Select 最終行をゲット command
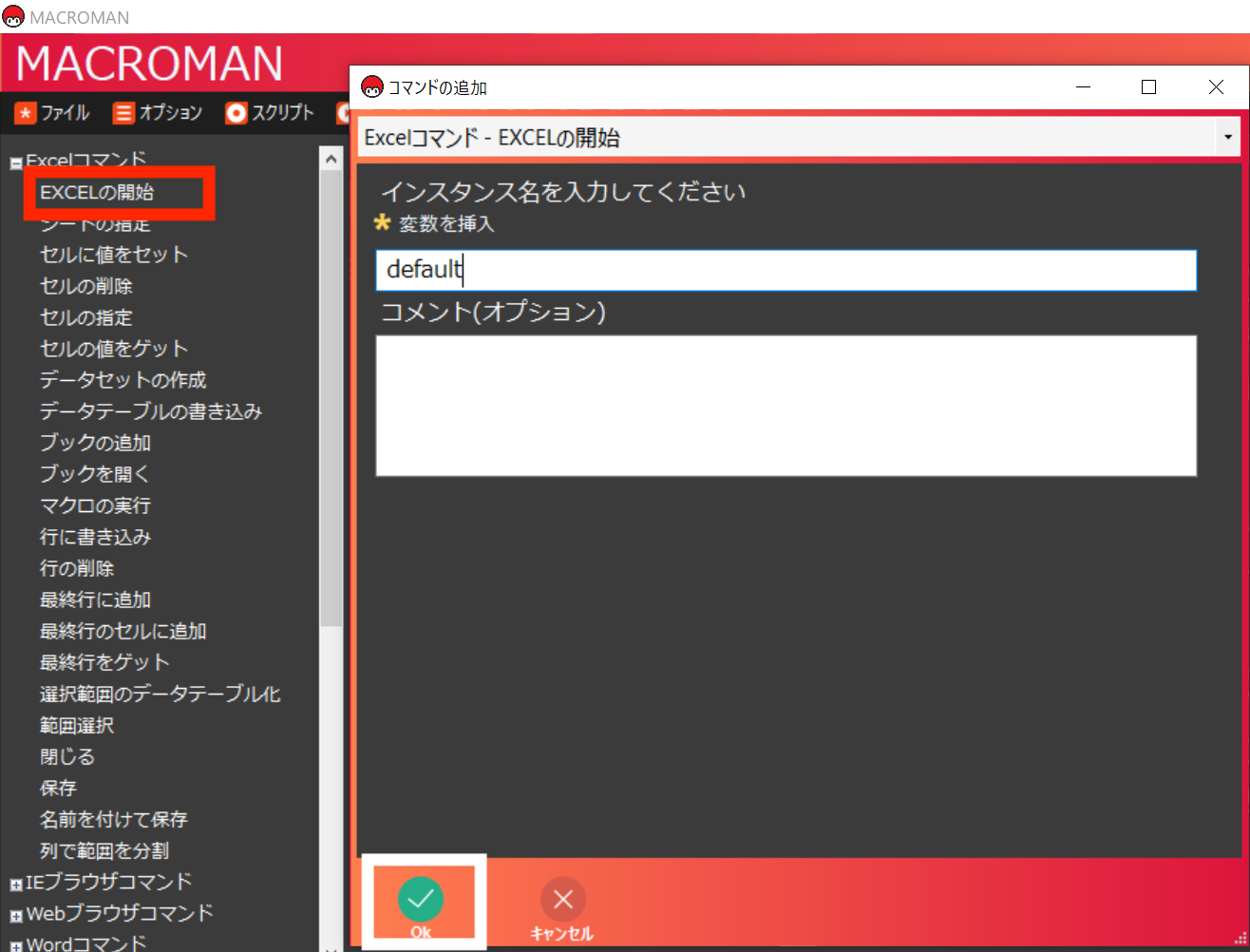The height and width of the screenshot is (952, 1250). (104, 662)
